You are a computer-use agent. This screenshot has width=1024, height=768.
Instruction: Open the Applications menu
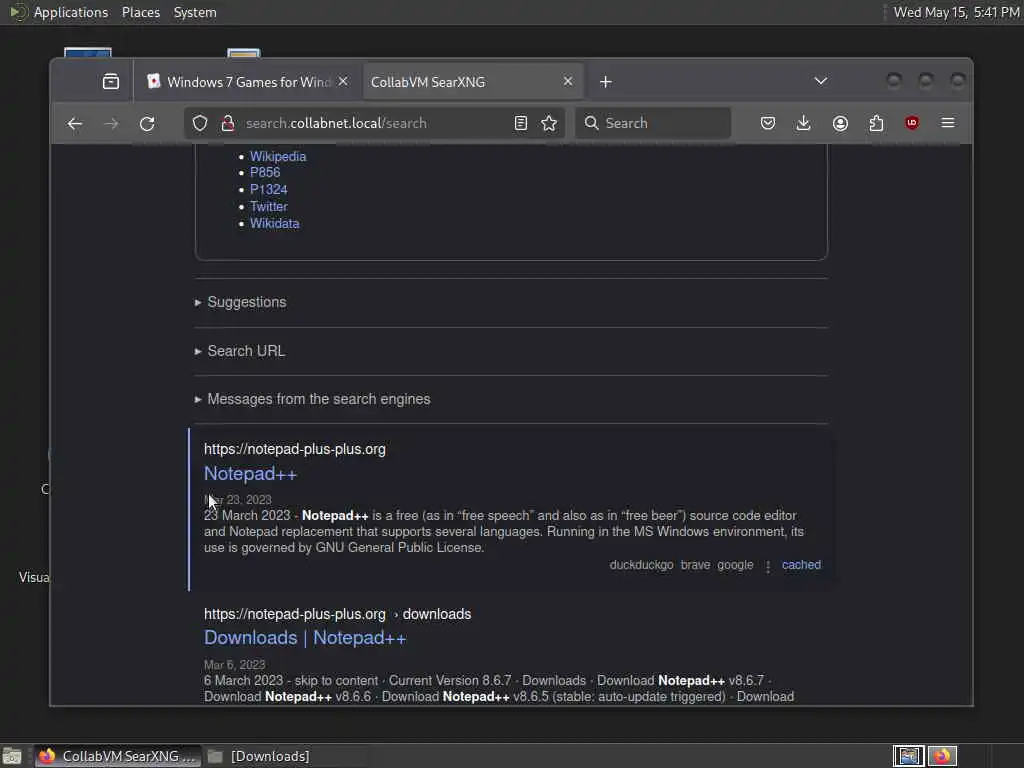[71, 12]
